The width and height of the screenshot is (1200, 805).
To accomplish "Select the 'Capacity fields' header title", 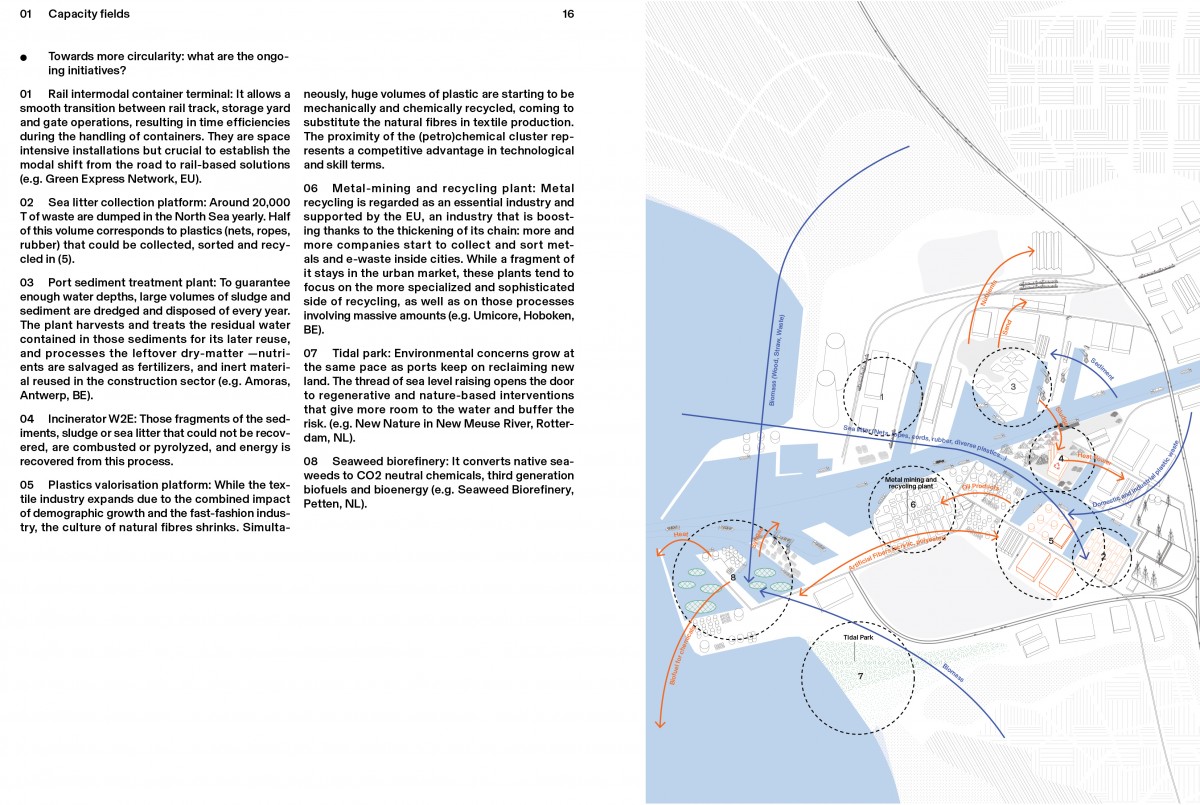I will pyautogui.click(x=89, y=14).
